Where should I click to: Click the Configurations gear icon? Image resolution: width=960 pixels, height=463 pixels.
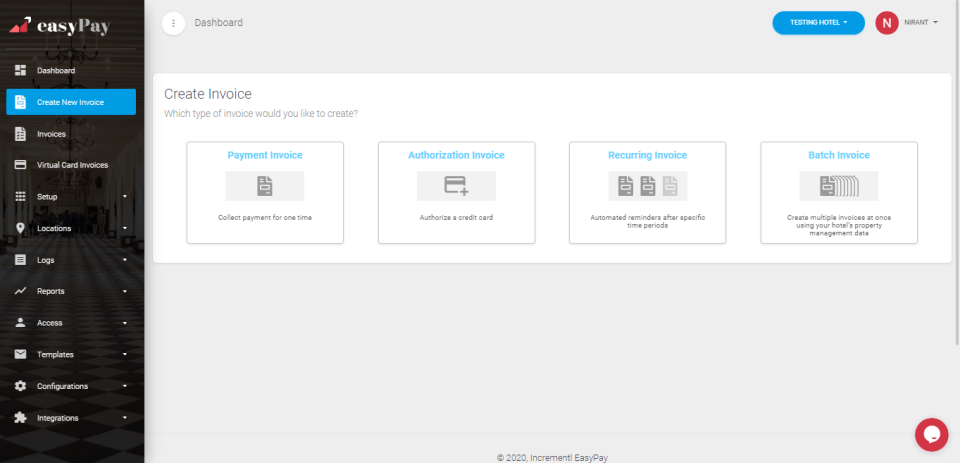coord(20,386)
